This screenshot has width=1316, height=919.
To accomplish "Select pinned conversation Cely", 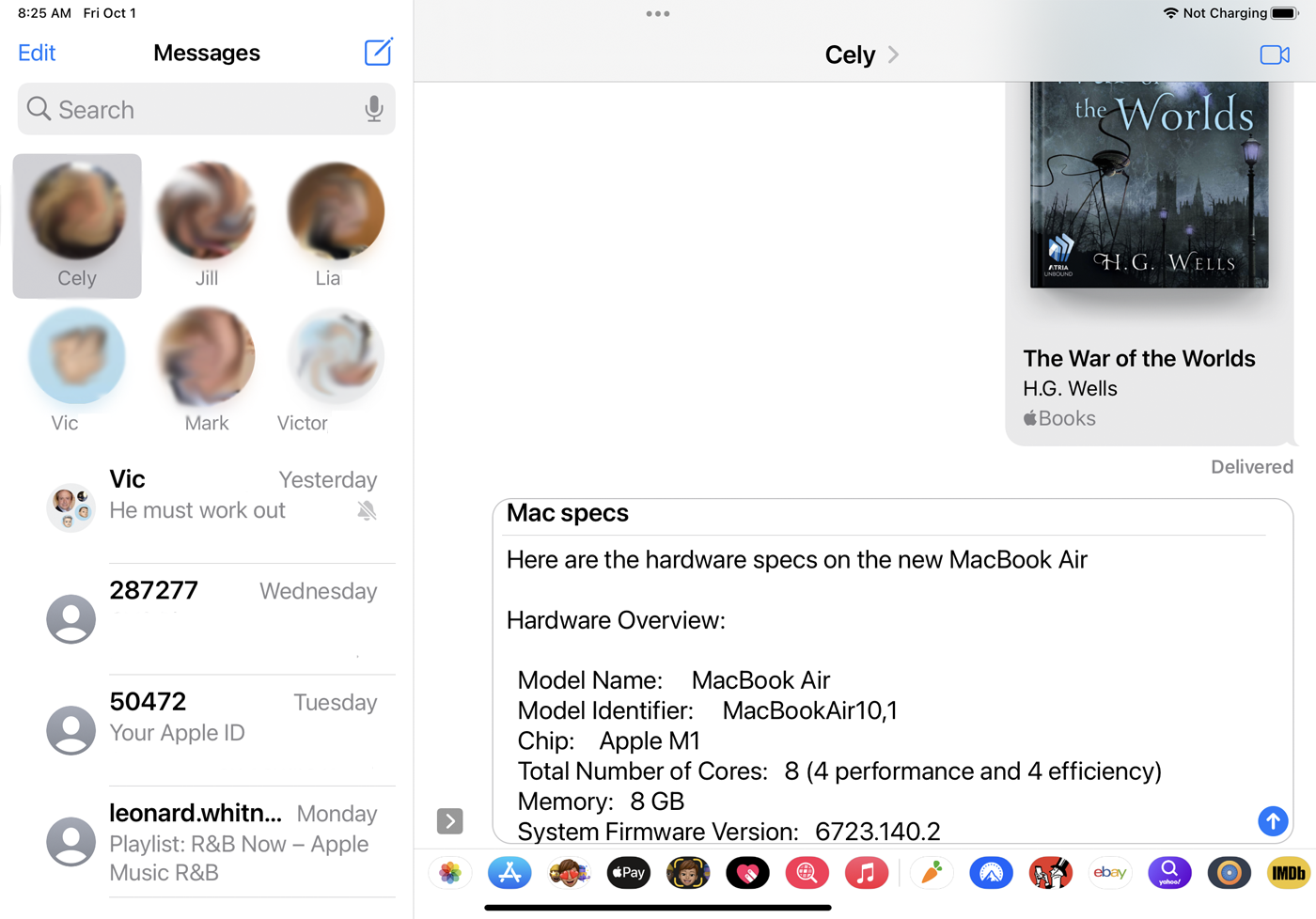I will pyautogui.click(x=77, y=226).
